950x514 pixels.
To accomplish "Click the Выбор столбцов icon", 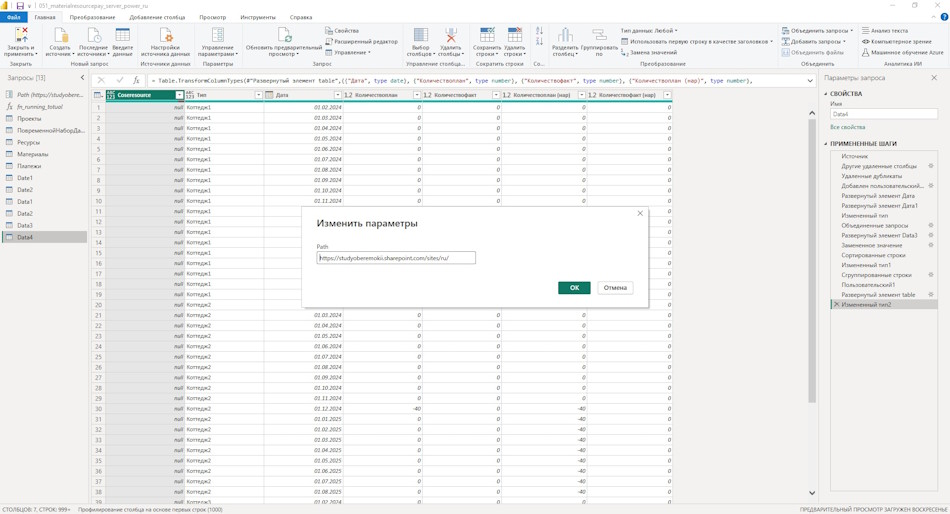I will tap(420, 35).
